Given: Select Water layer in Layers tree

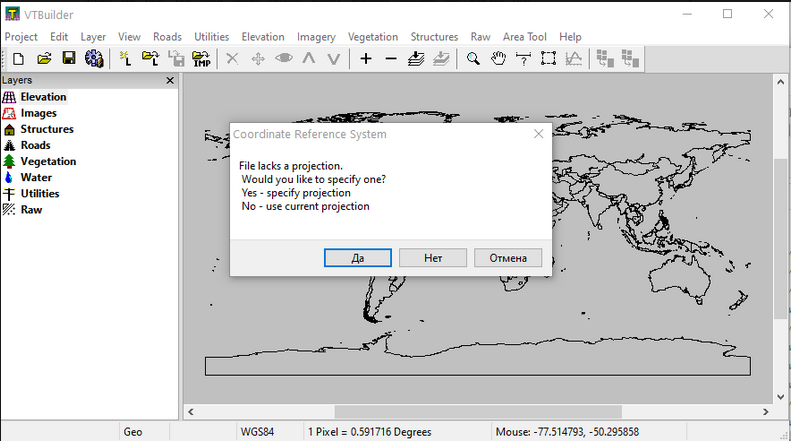Looking at the screenshot, I should coord(36,177).
